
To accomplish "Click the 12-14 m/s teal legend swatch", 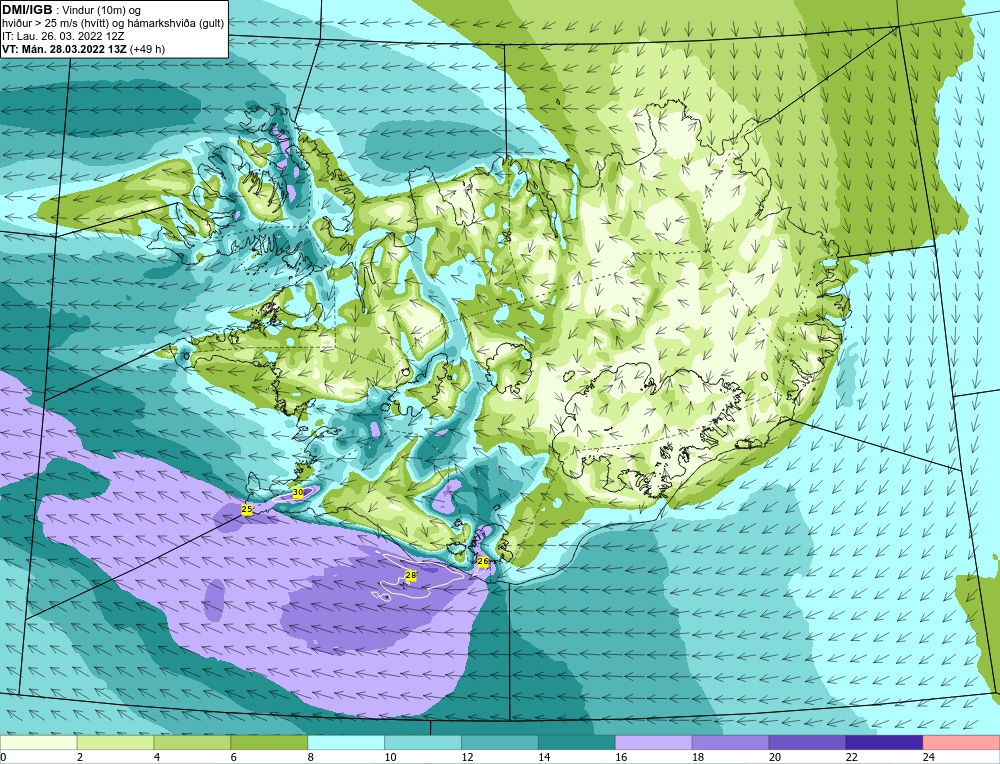I will click(x=500, y=742).
